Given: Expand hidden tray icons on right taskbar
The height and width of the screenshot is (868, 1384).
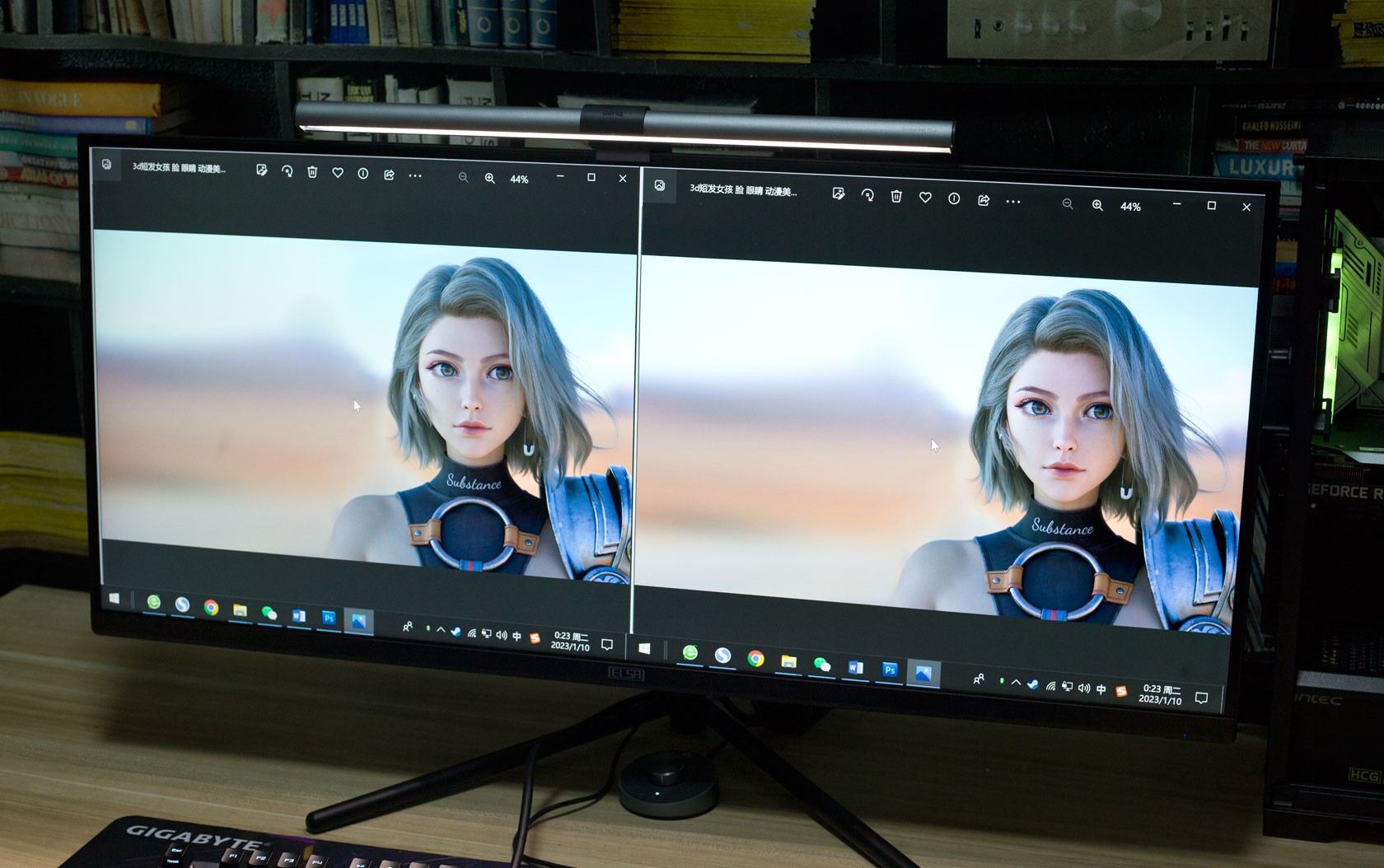Looking at the screenshot, I should pos(1016,683).
